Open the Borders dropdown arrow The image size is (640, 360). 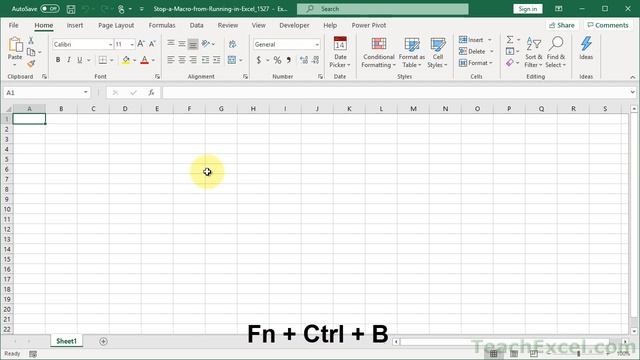point(111,60)
